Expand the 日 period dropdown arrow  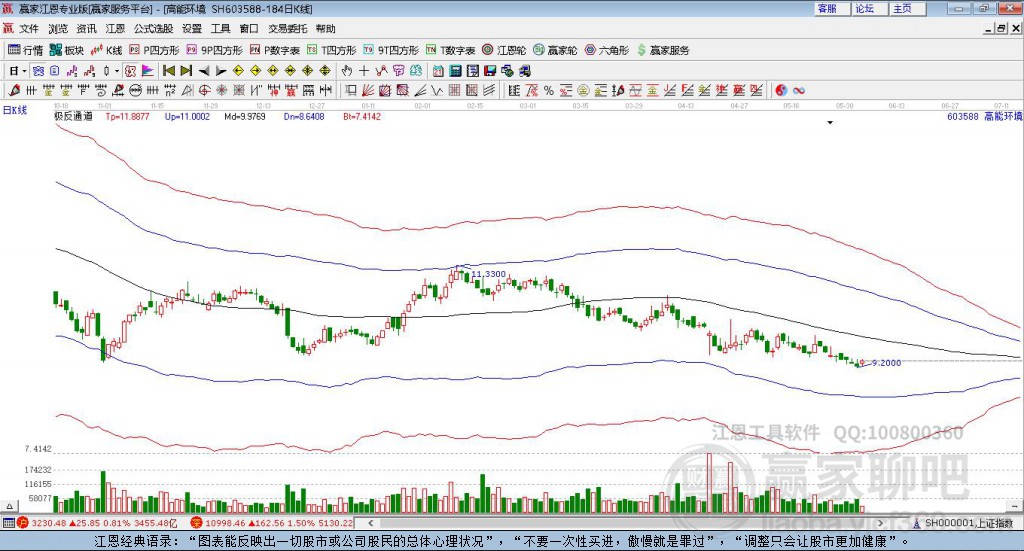coord(24,71)
